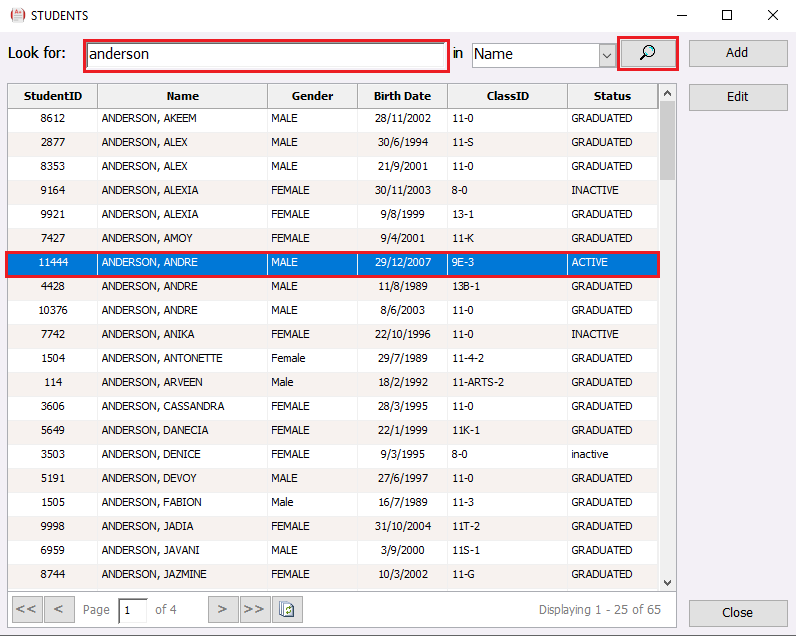This screenshot has width=796, height=636.
Task: Sort by Gender column header
Action: (x=313, y=96)
